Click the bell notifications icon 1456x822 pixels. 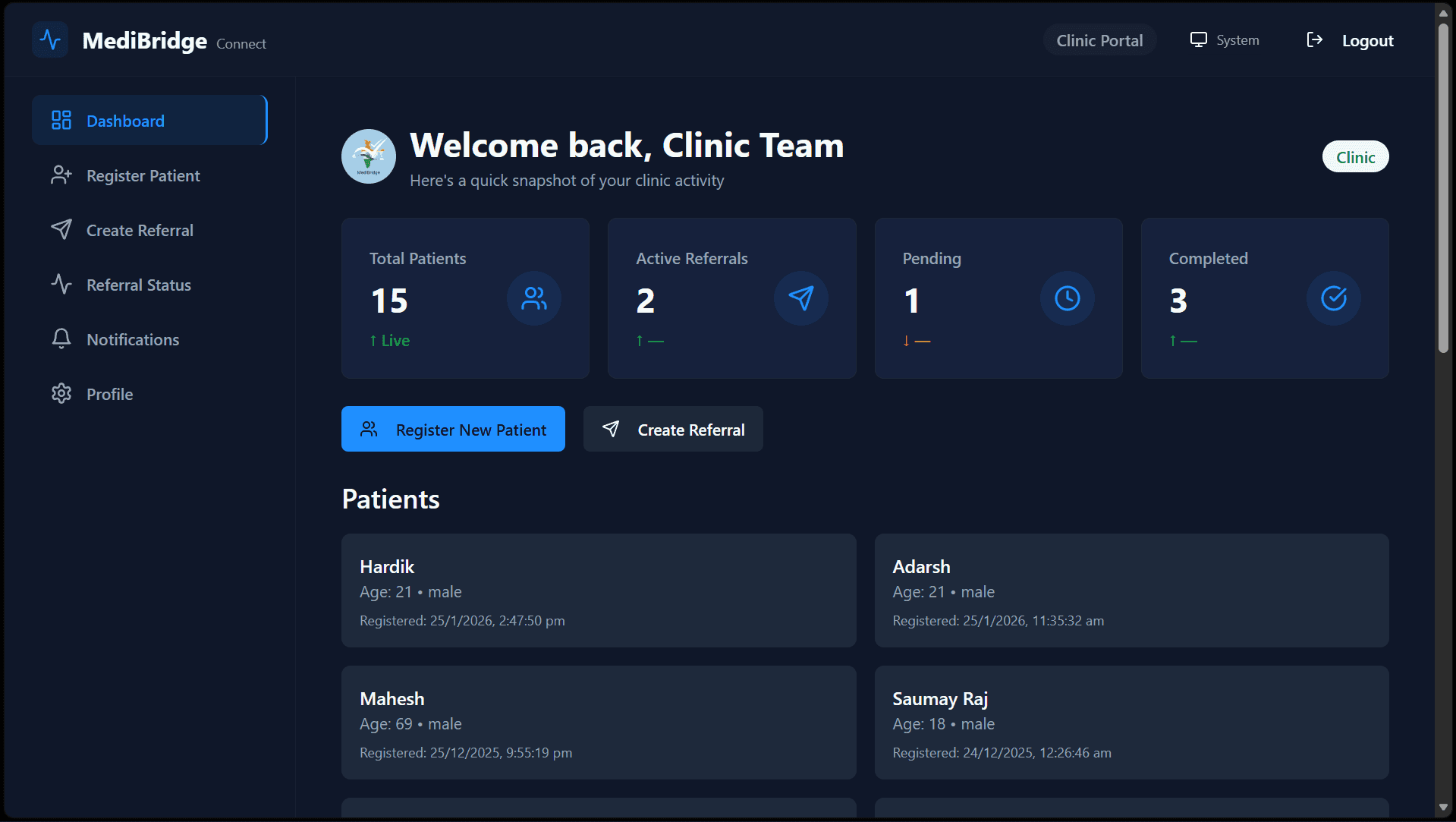[x=61, y=339]
